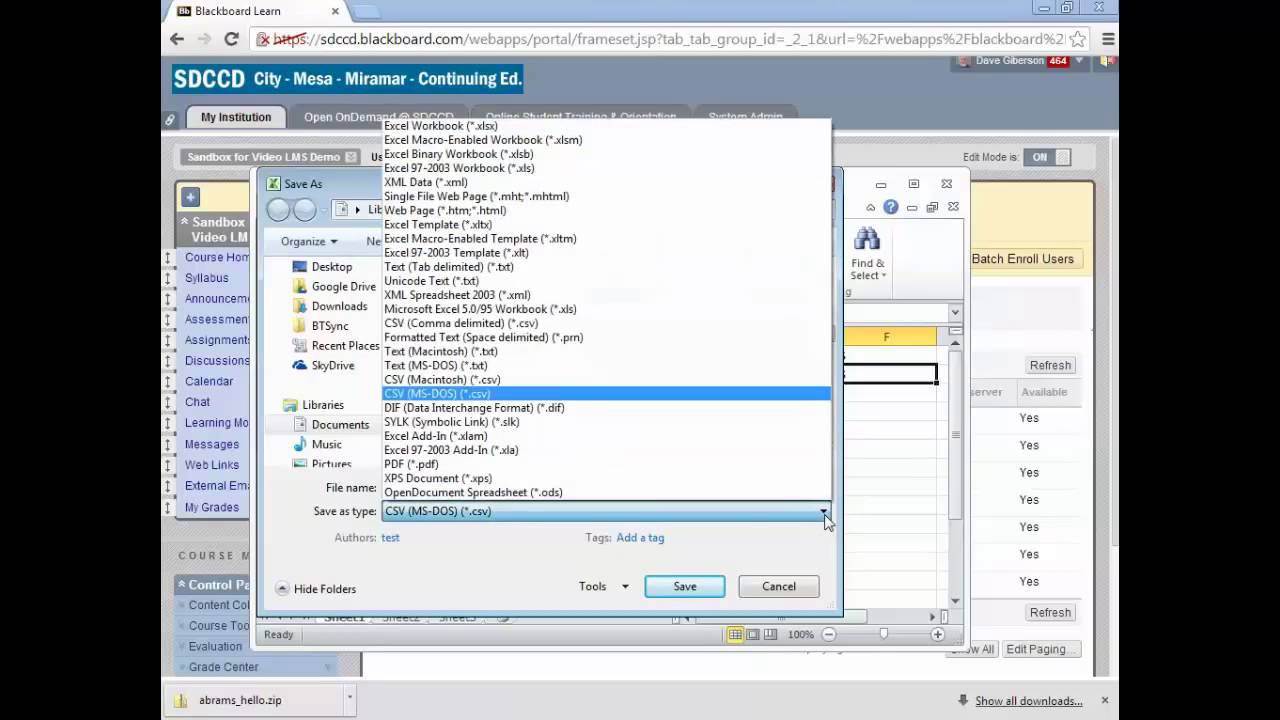The width and height of the screenshot is (1280, 720).
Task: Reload the Blackboard page
Action: (231, 39)
